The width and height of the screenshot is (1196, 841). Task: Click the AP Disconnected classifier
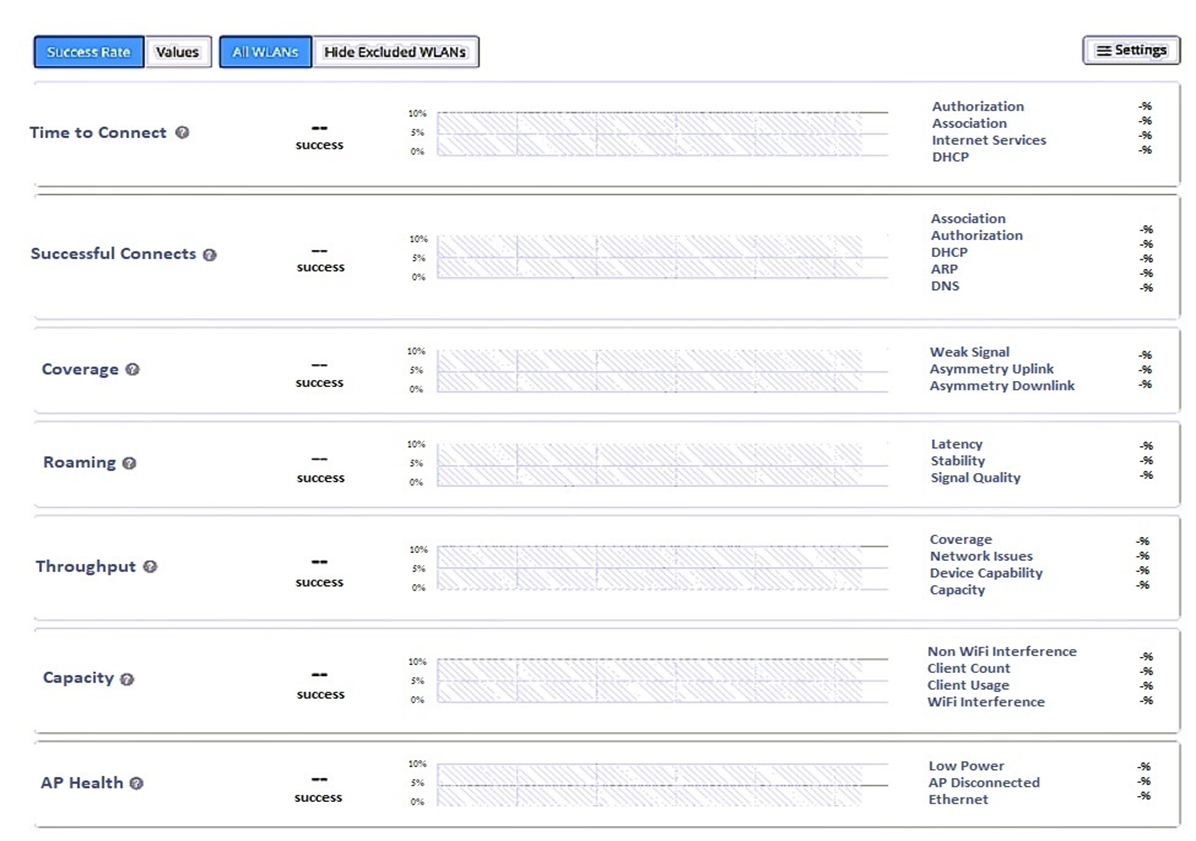tap(983, 782)
